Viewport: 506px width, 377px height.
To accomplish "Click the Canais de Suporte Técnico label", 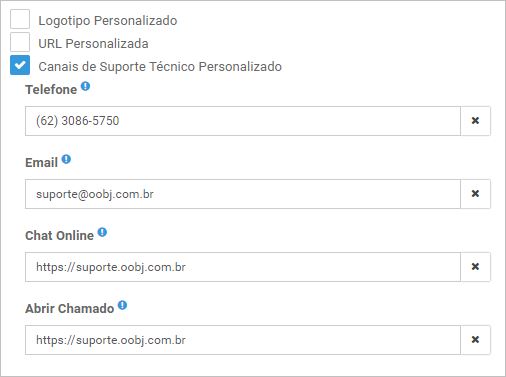I will [x=160, y=67].
